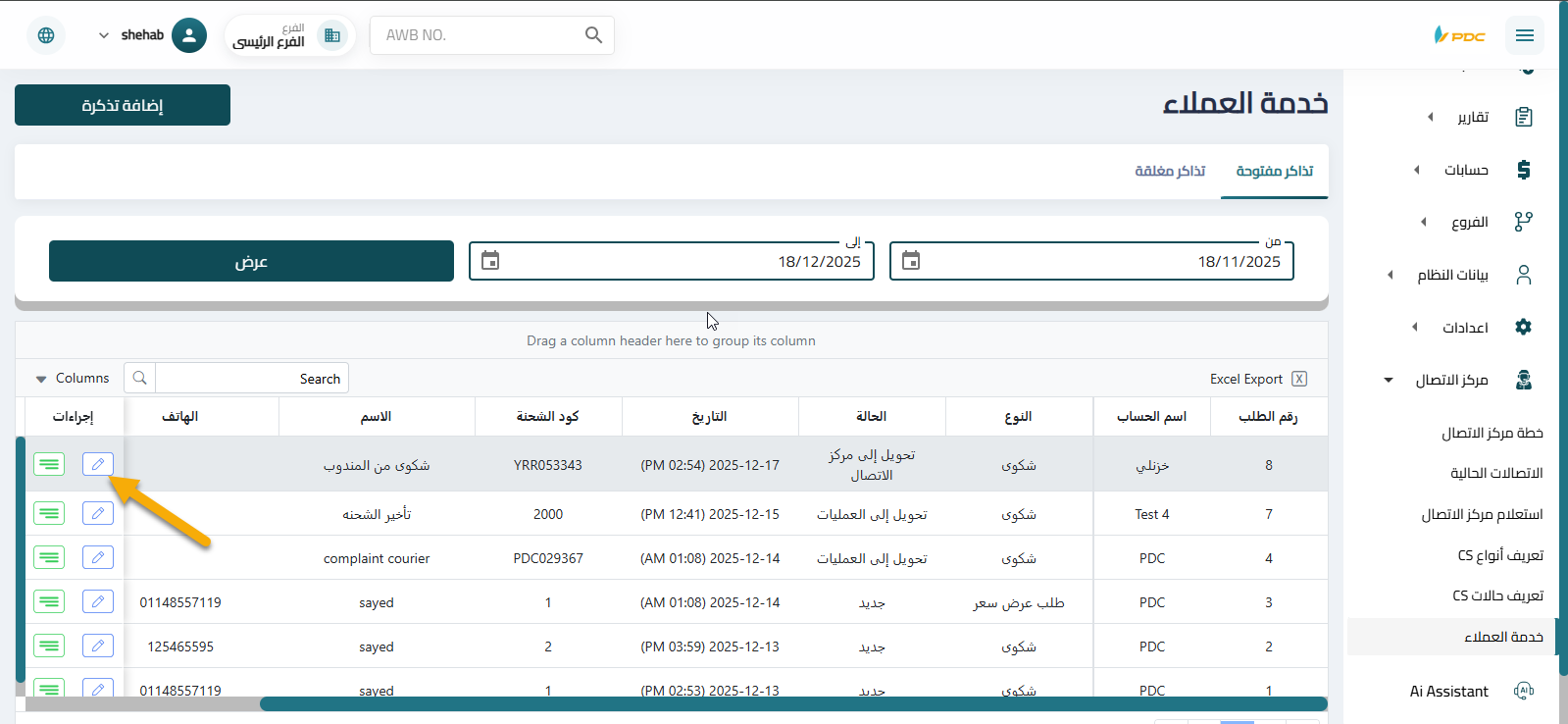Click the edit pencil icon for ticket 7
The width and height of the screenshot is (1568, 724).
pyautogui.click(x=98, y=513)
